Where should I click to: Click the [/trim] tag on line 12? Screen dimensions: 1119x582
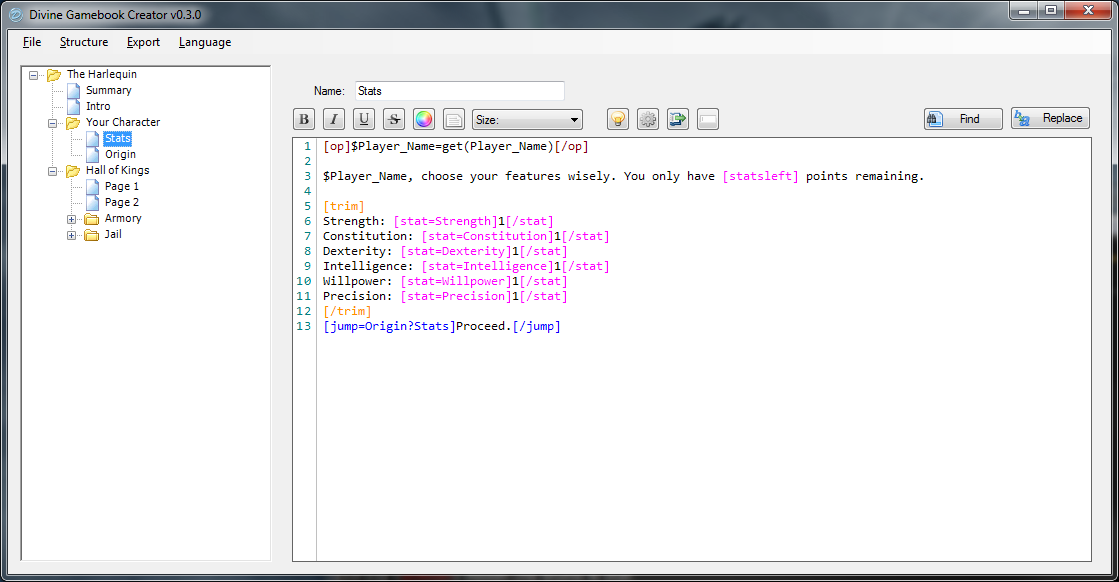[347, 311]
